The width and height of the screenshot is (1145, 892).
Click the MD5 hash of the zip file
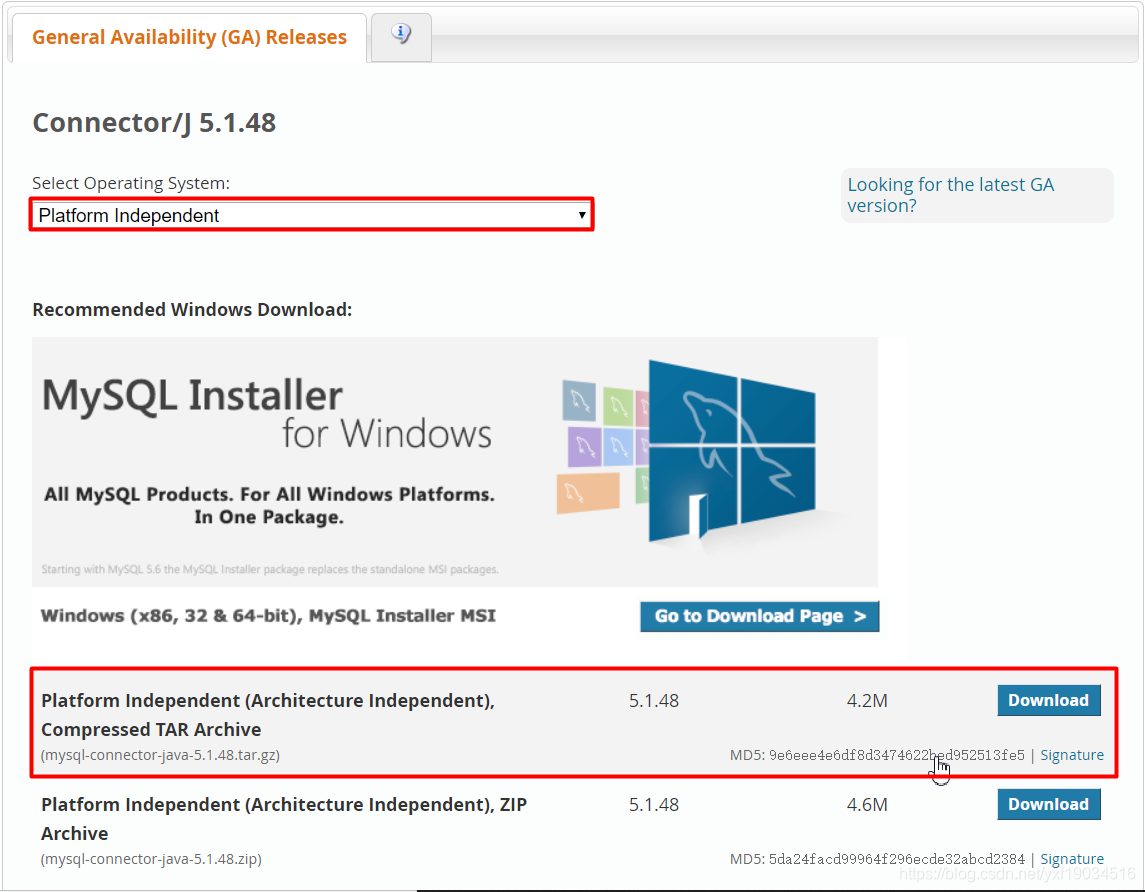point(897,859)
